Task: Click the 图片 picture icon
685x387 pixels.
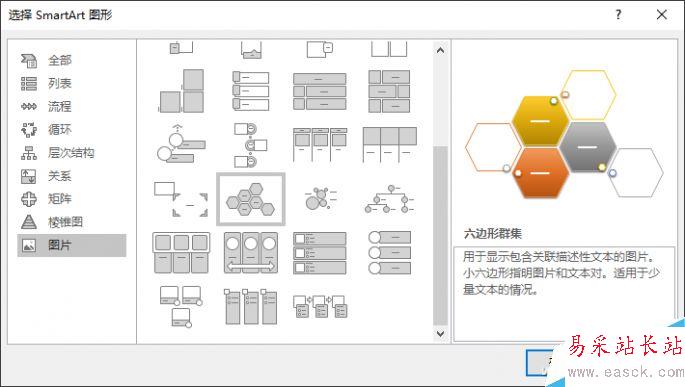Action: click(29, 245)
